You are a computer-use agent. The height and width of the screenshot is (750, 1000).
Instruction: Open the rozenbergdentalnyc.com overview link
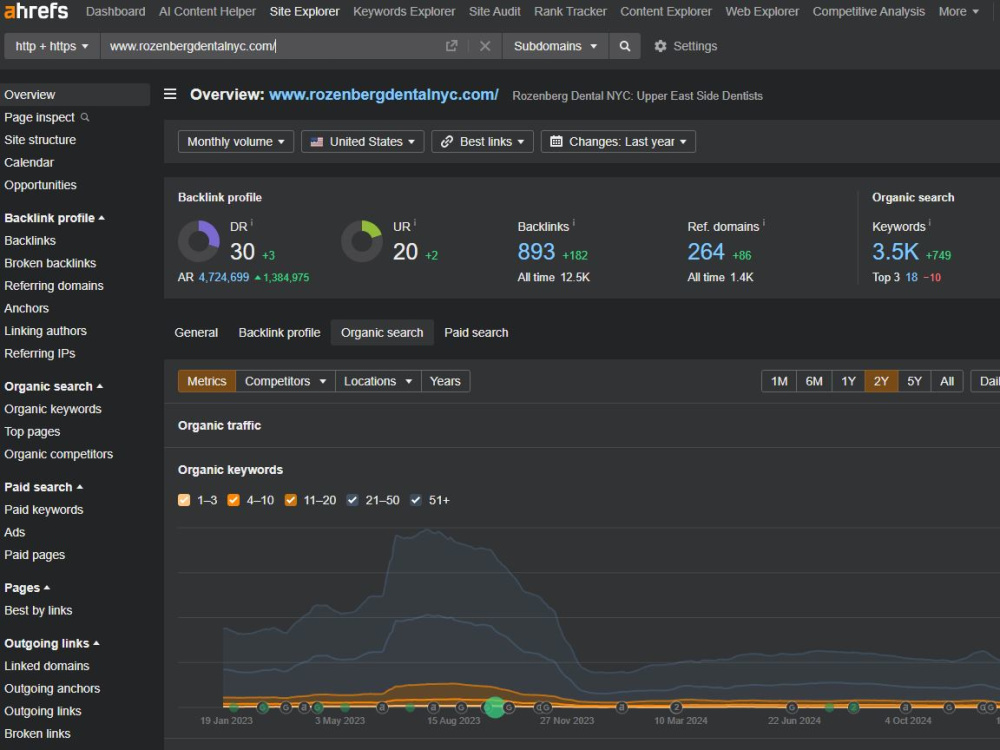tap(384, 95)
